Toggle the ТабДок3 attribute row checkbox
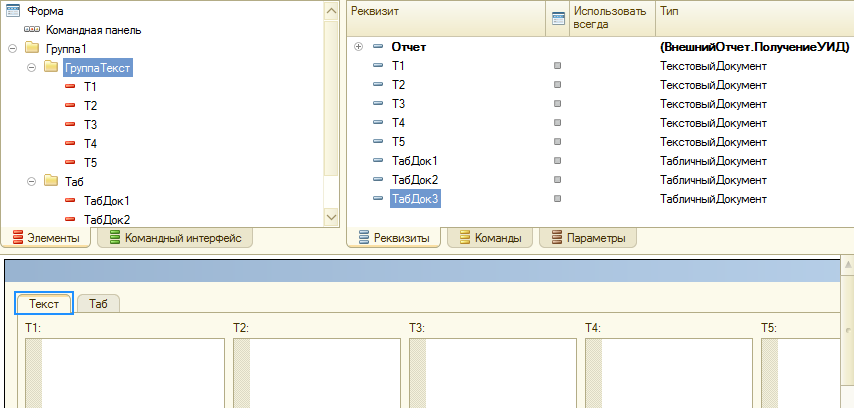Viewport: 854px width, 408px height. point(557,199)
